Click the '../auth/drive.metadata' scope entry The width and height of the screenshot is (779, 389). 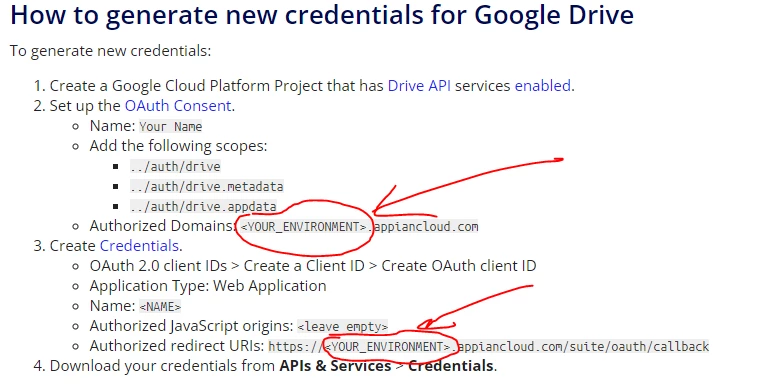tap(207, 187)
